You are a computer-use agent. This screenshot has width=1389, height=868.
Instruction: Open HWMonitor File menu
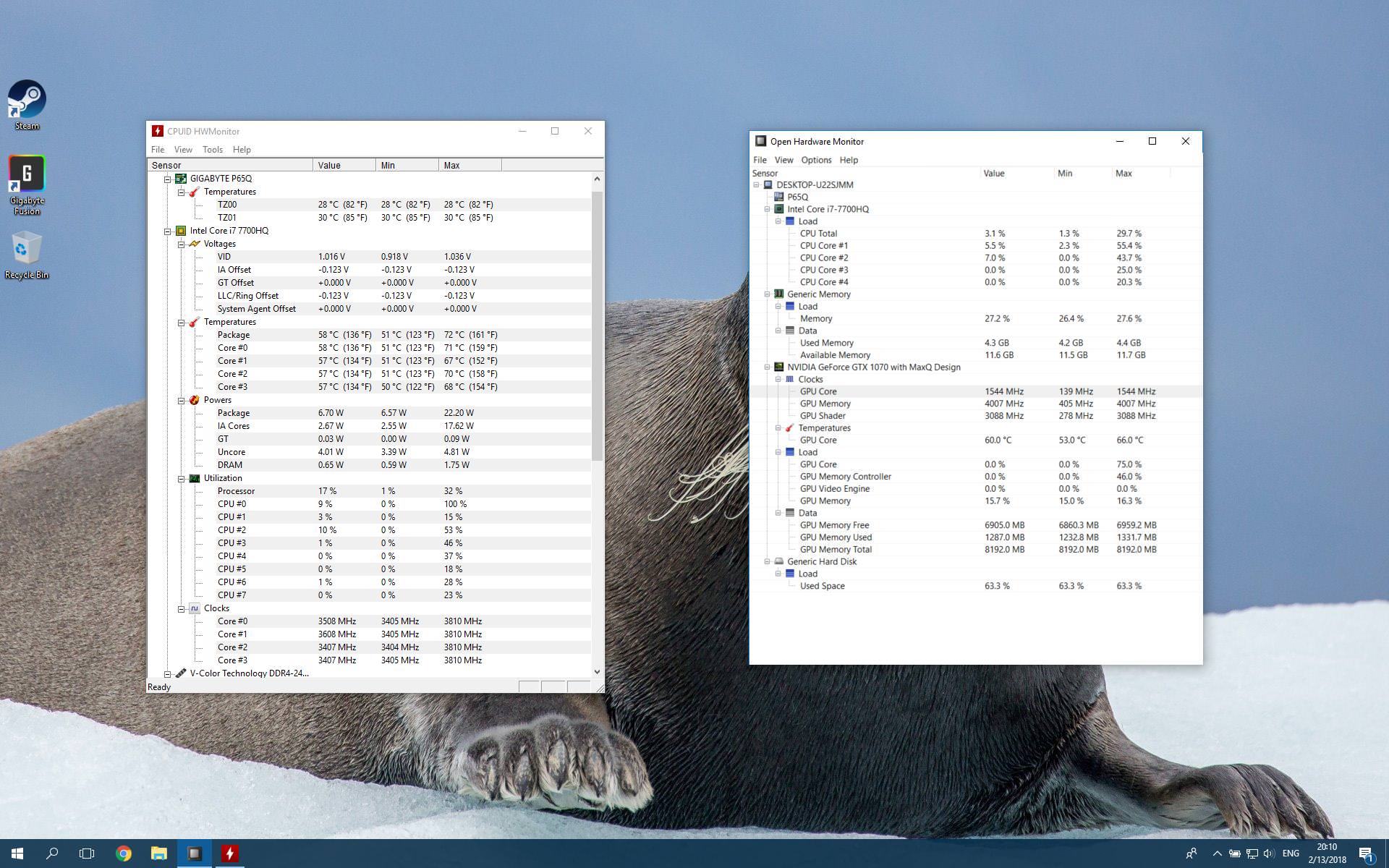point(158,150)
